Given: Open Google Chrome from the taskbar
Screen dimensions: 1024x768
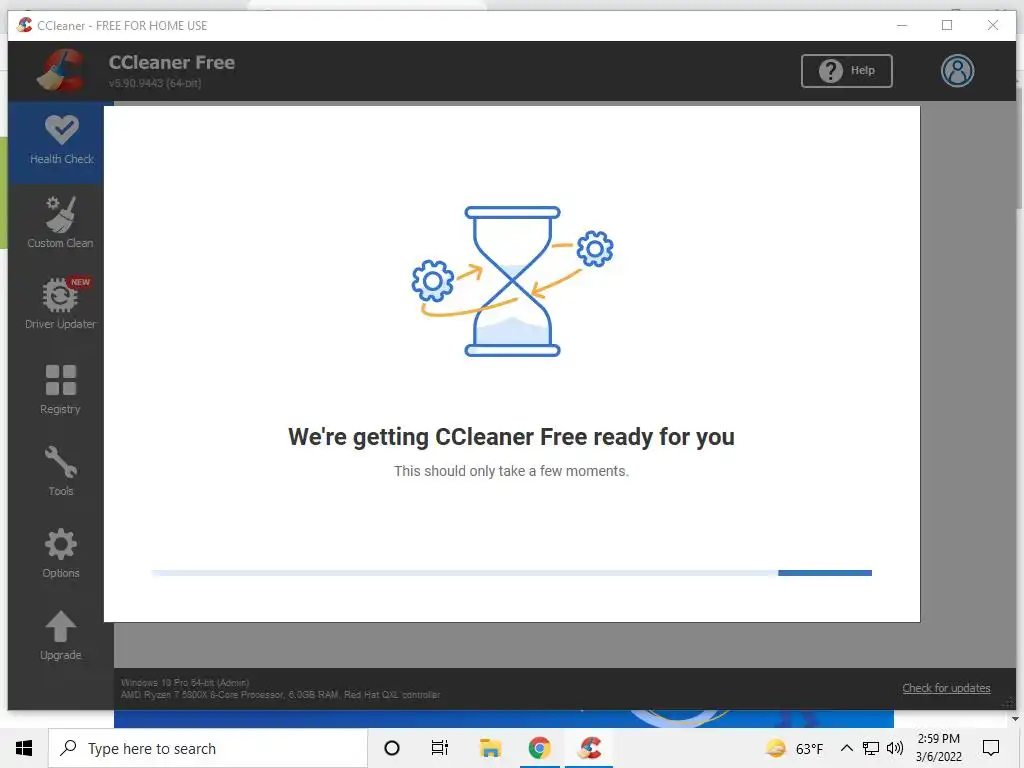Looking at the screenshot, I should point(539,748).
